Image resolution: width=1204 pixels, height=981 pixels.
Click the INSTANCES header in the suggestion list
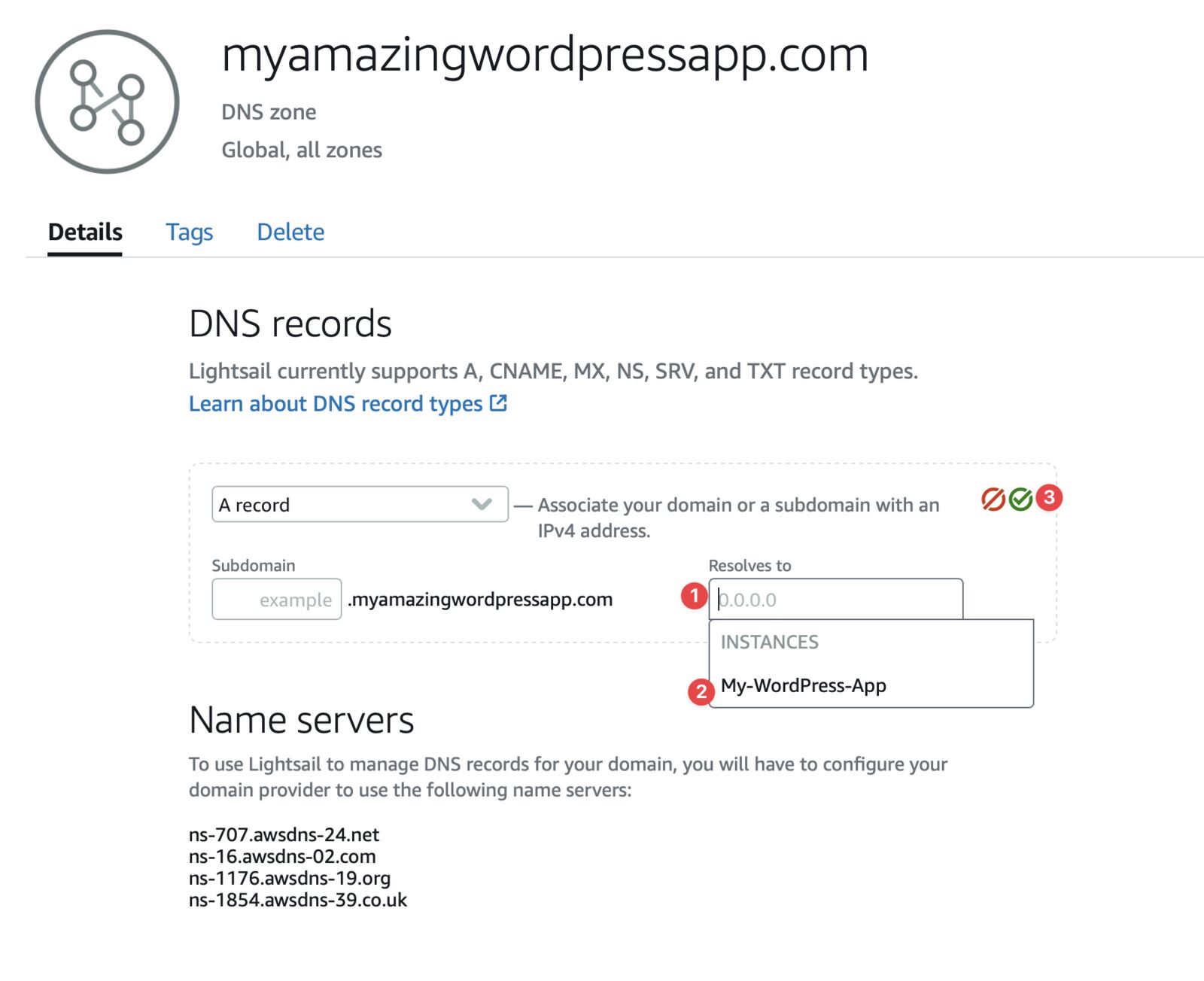pos(770,642)
